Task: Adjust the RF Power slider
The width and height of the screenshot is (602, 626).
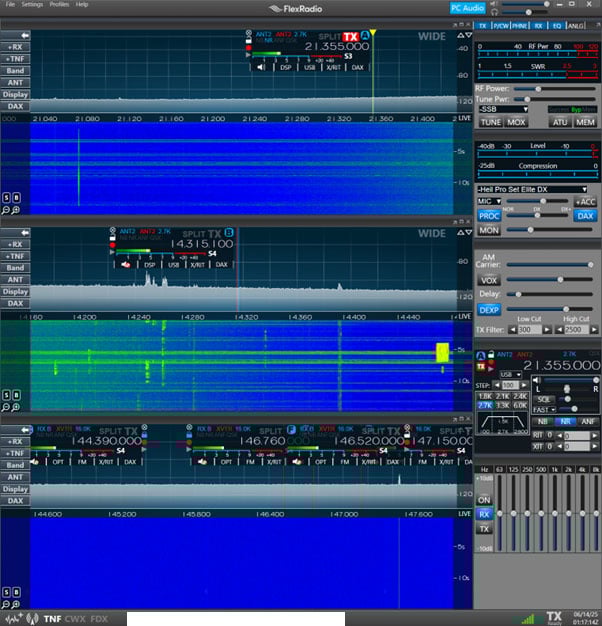Action: (555, 89)
